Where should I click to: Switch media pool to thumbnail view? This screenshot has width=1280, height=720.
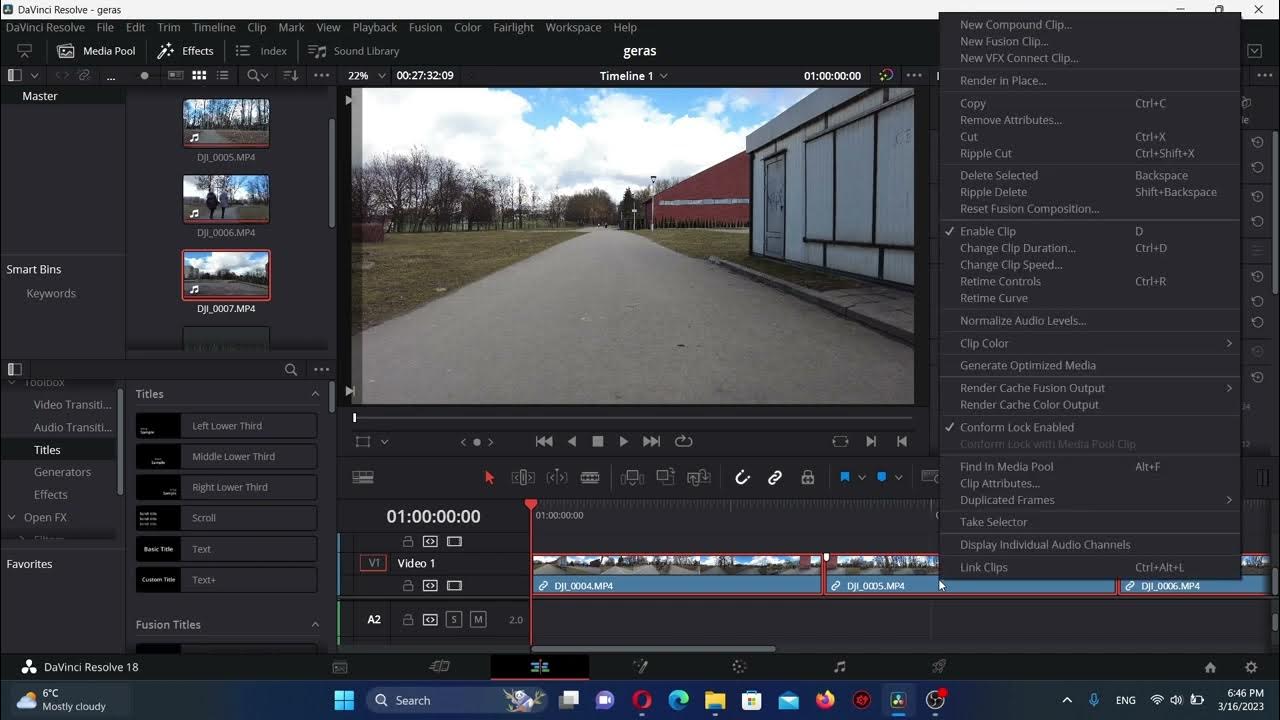tap(199, 75)
